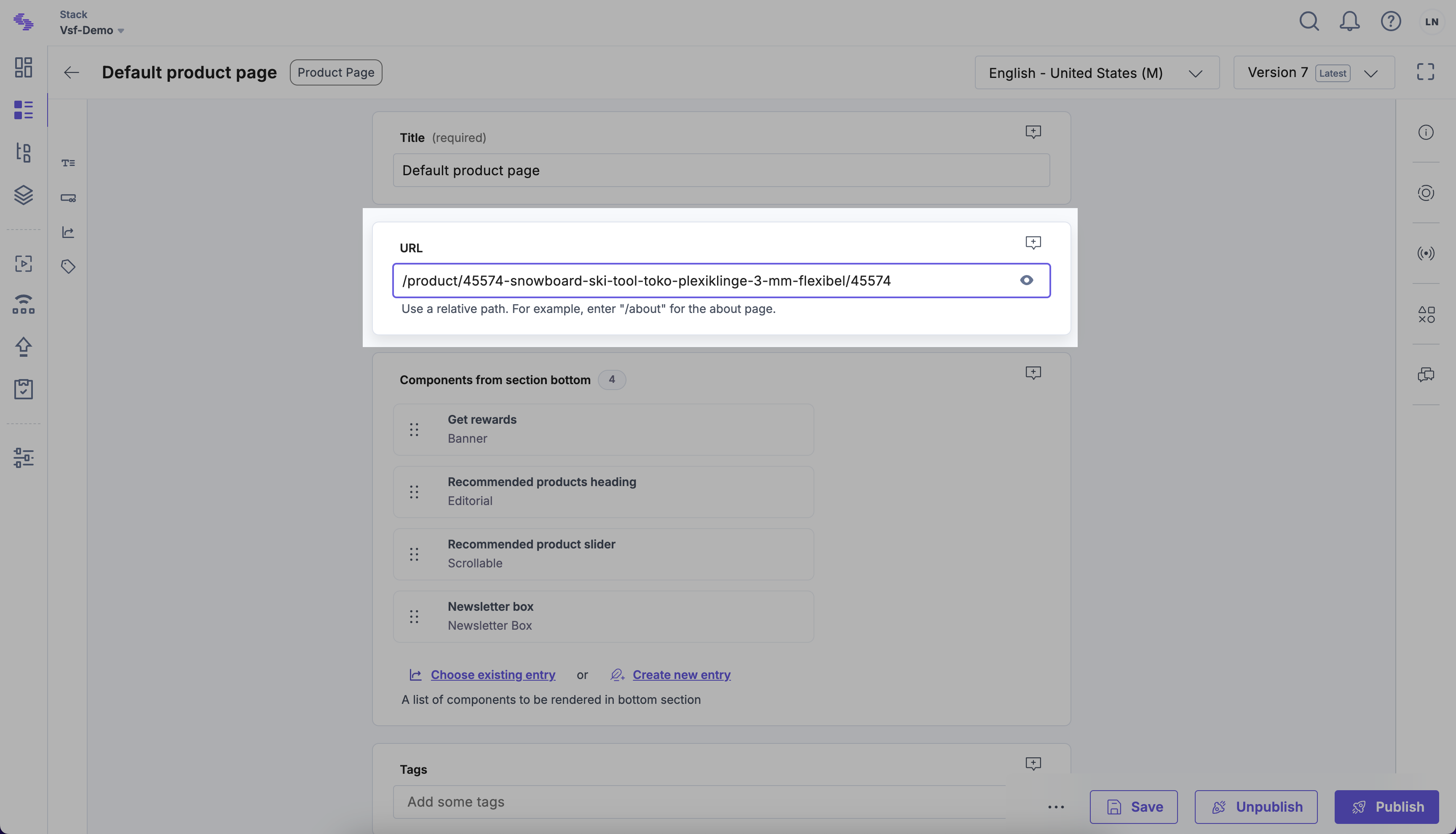Screen dimensions: 1456x834
Task: Open the Publish Queue wifi-dots icon
Action: [24, 304]
